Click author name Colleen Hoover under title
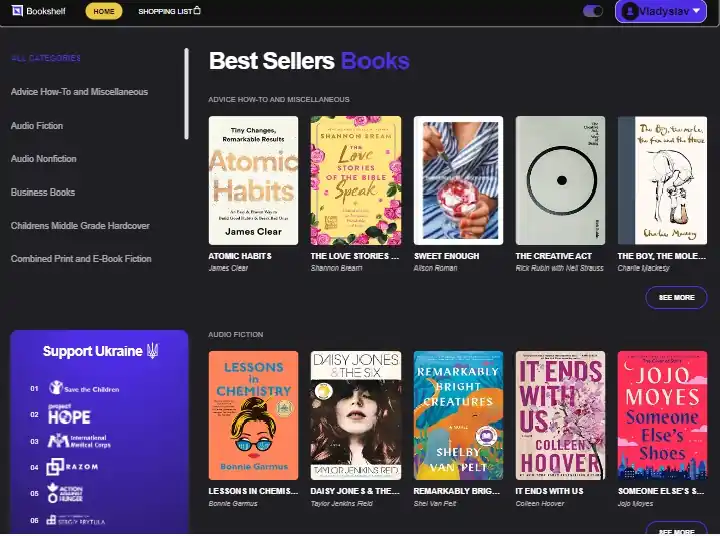The height and width of the screenshot is (536, 720). (x=540, y=504)
